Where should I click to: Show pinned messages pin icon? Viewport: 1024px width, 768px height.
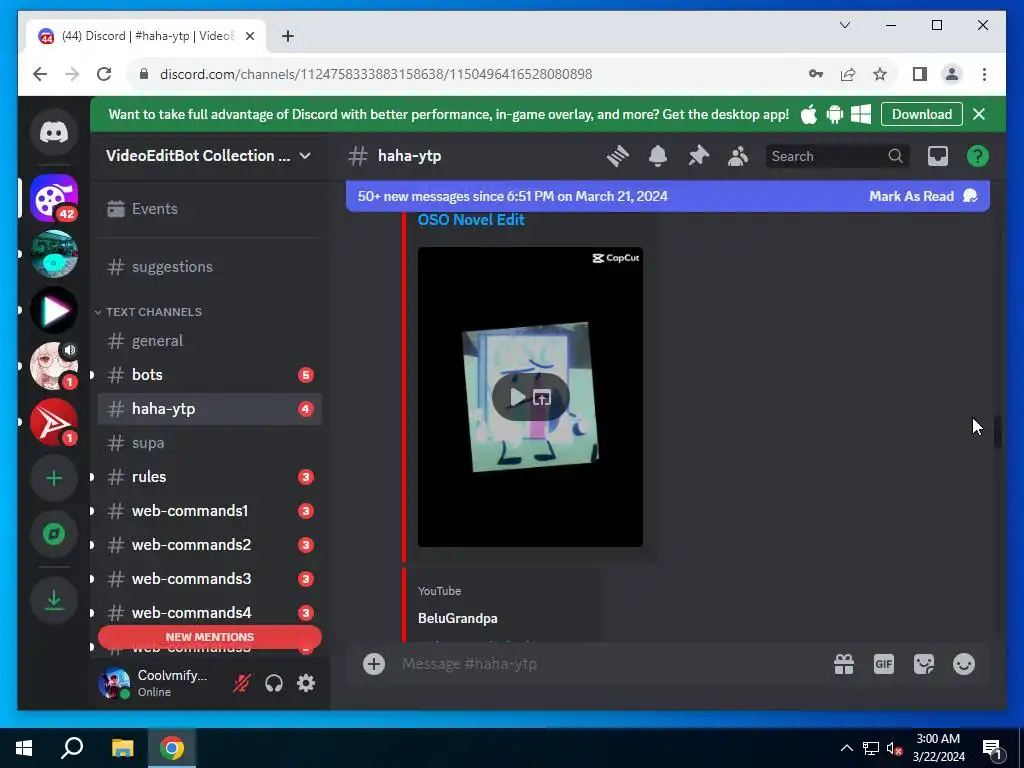click(698, 156)
